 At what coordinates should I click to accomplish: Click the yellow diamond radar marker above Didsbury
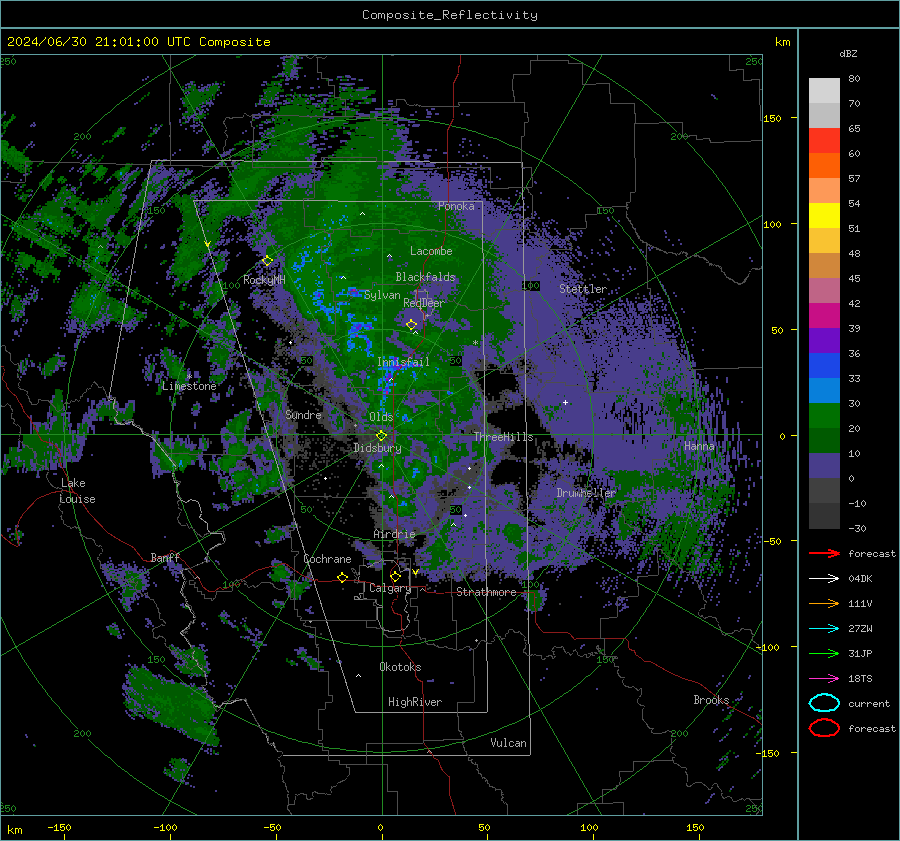click(381, 436)
